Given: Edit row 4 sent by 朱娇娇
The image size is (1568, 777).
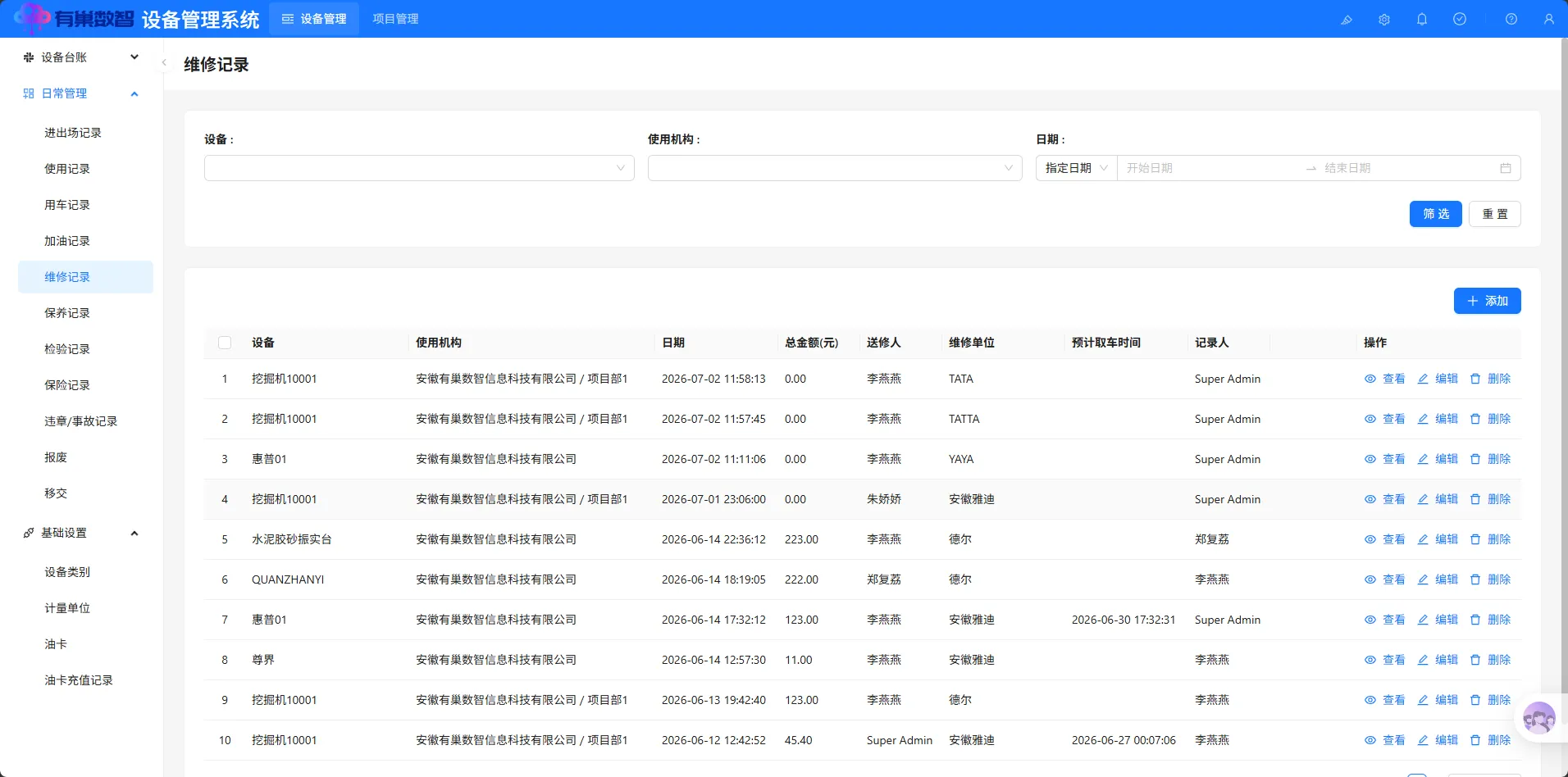Looking at the screenshot, I should point(1438,499).
